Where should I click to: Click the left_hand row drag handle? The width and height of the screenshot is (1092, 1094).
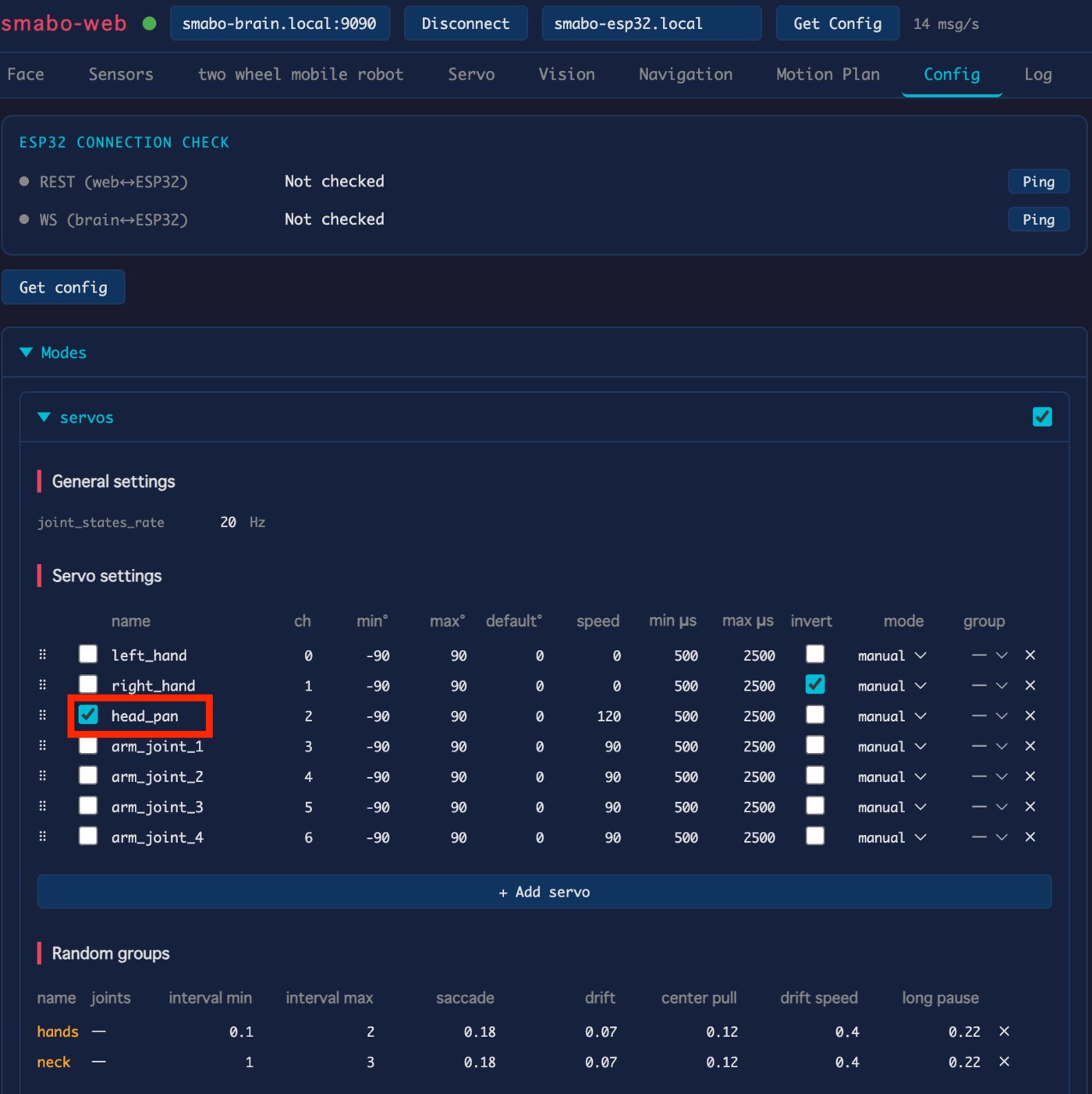(43, 655)
